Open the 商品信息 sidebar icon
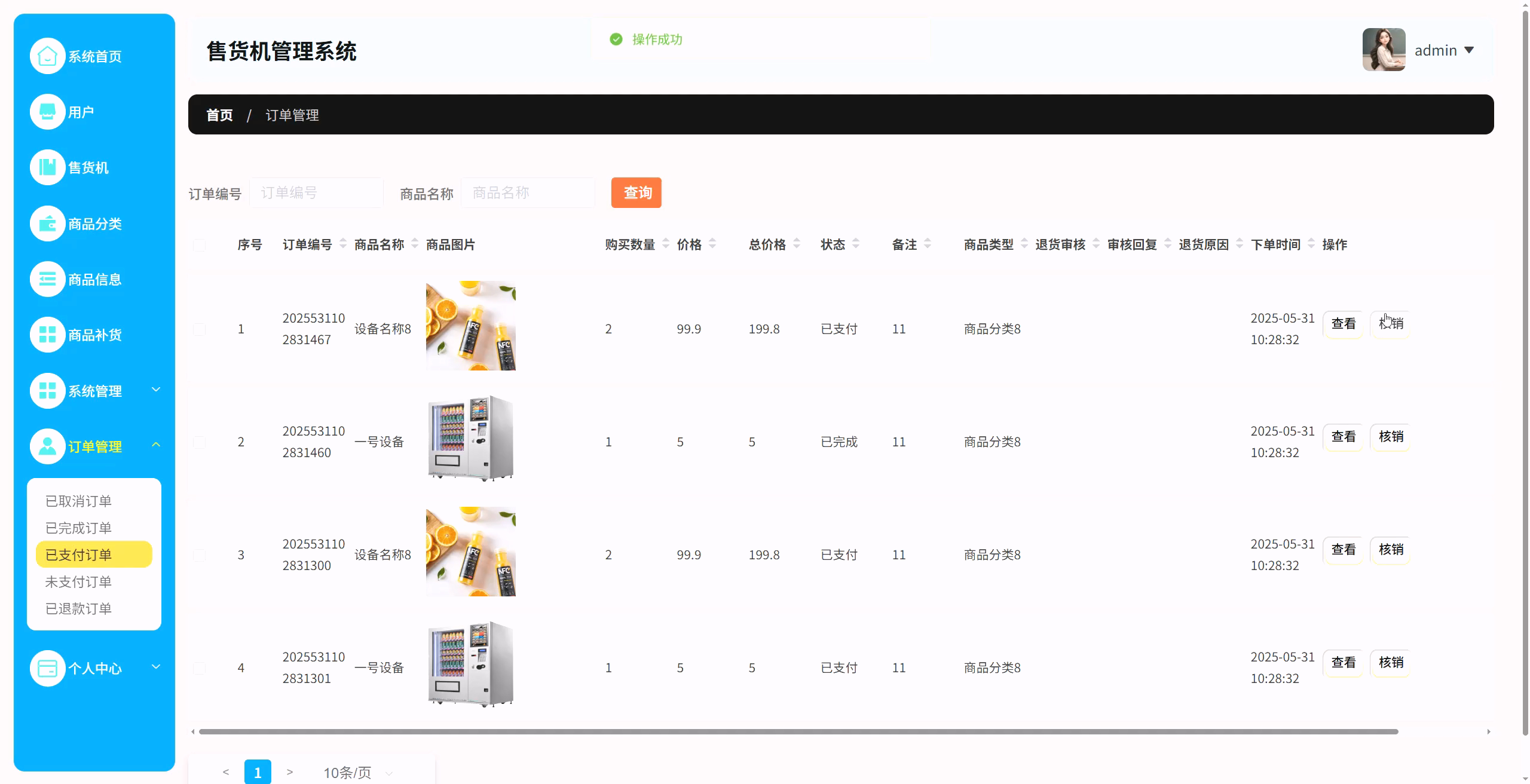This screenshot has width=1530, height=784. [x=47, y=279]
